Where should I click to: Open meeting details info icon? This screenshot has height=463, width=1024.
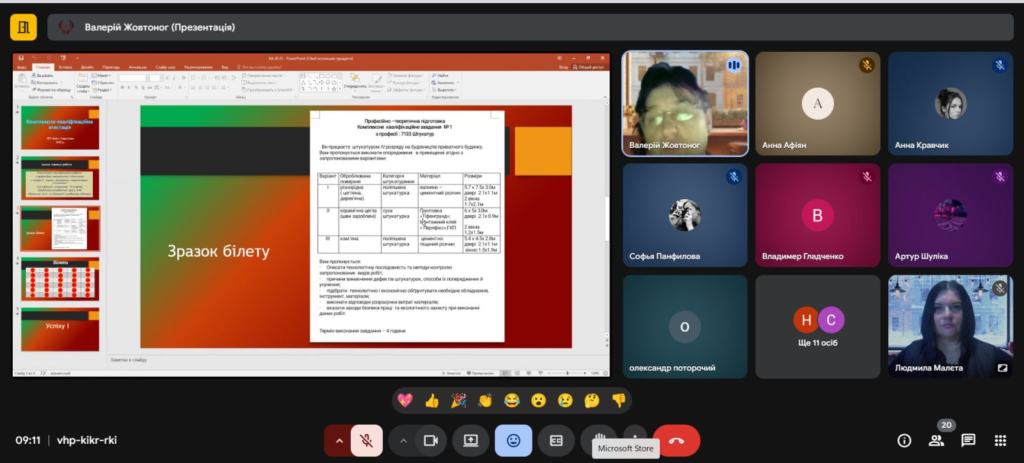click(x=904, y=440)
